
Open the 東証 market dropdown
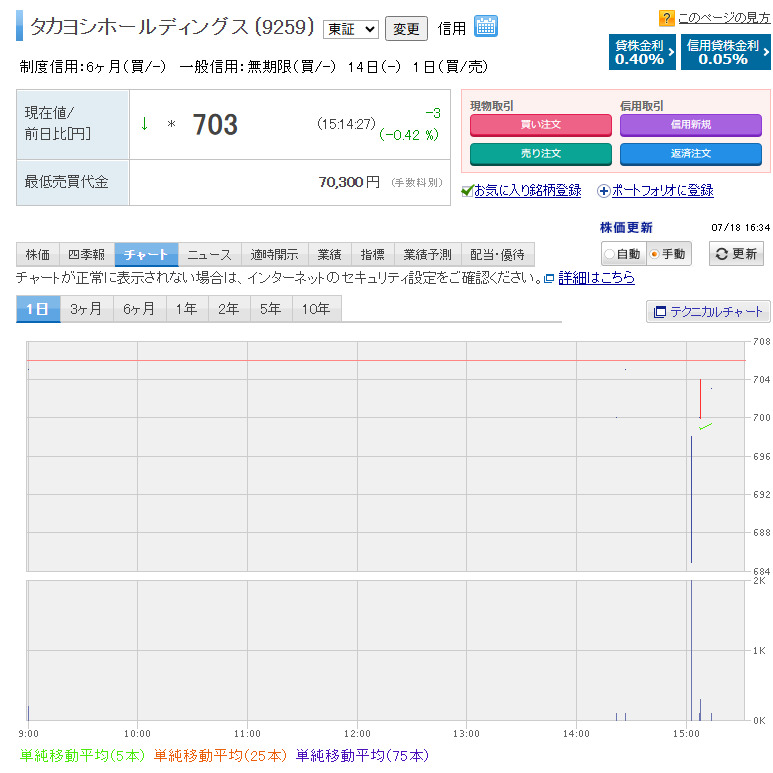[351, 30]
